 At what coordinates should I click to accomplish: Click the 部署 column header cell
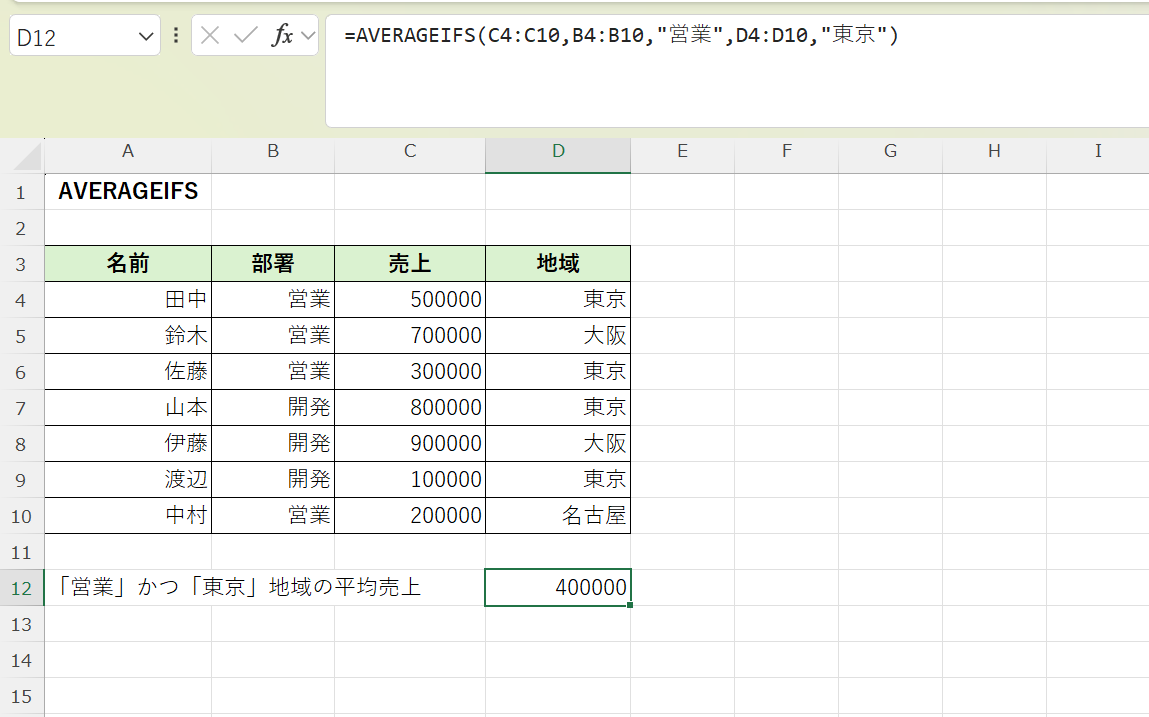272,263
